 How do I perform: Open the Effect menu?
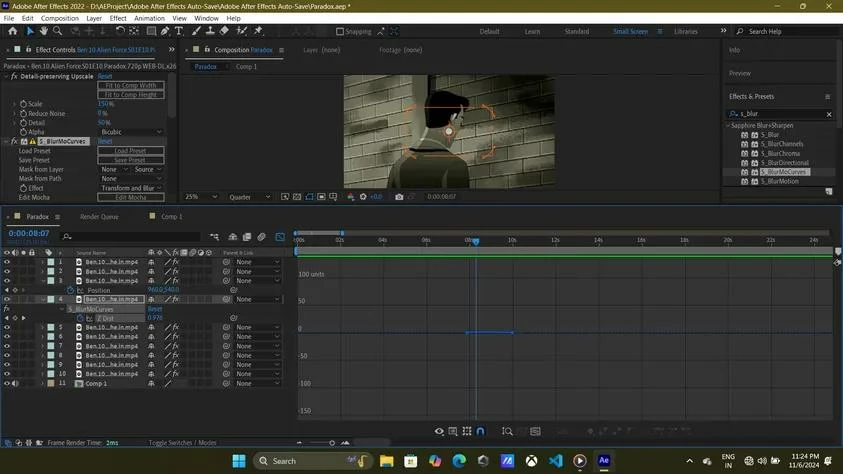[x=118, y=18]
